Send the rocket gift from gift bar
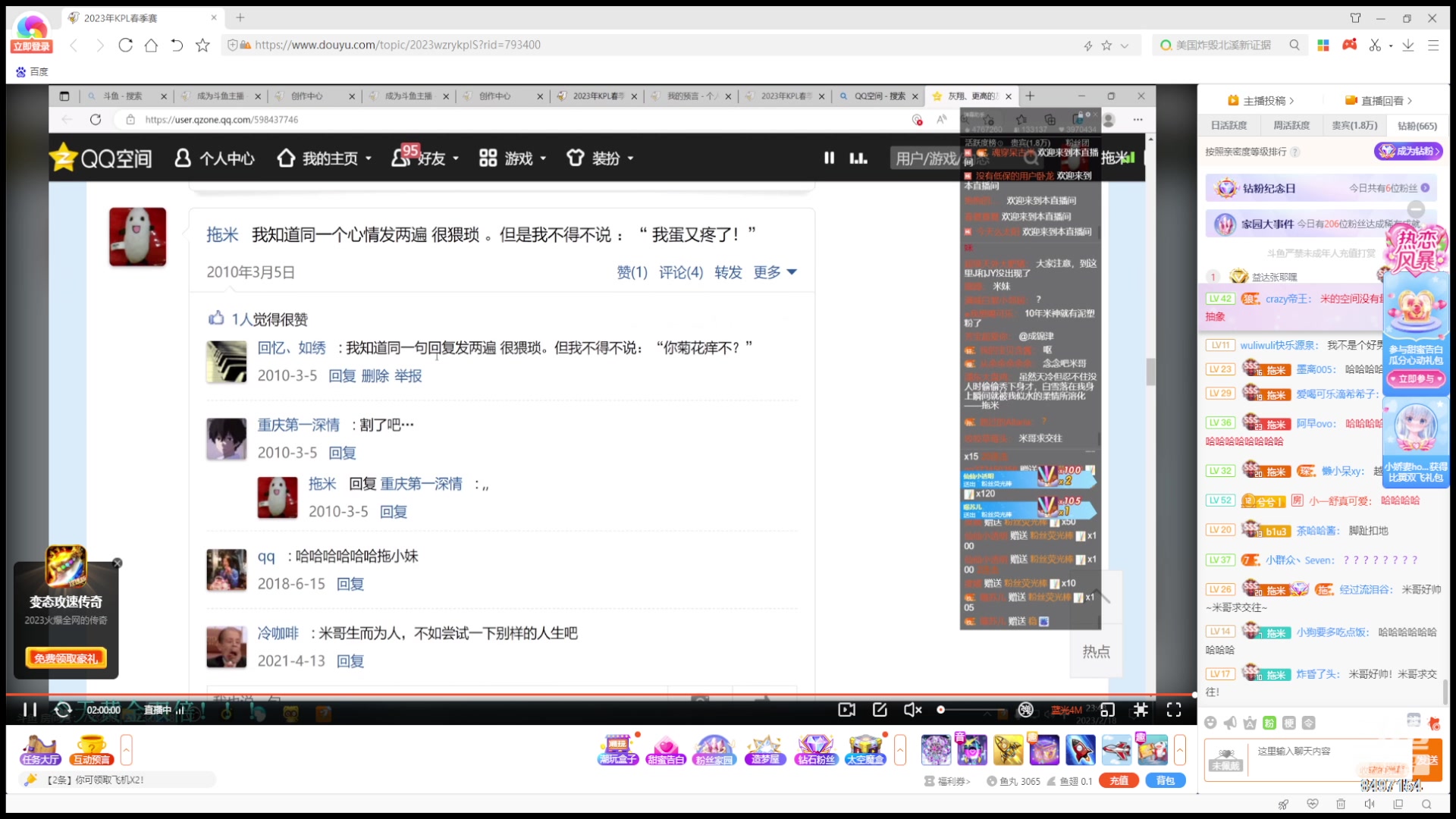Viewport: 1456px width, 819px height. click(x=1080, y=750)
